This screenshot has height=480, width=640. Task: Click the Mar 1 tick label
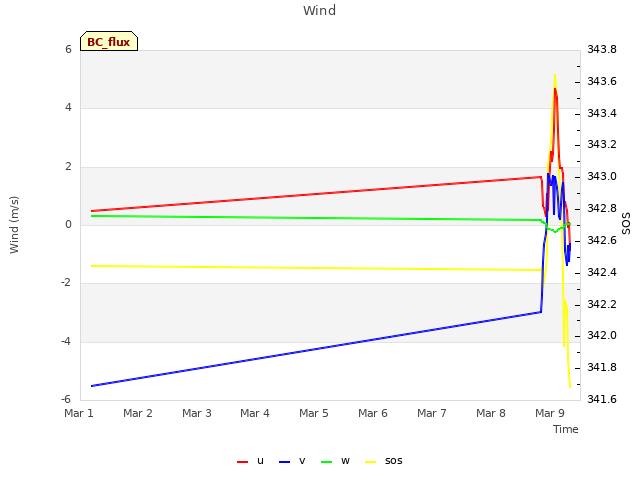79,413
